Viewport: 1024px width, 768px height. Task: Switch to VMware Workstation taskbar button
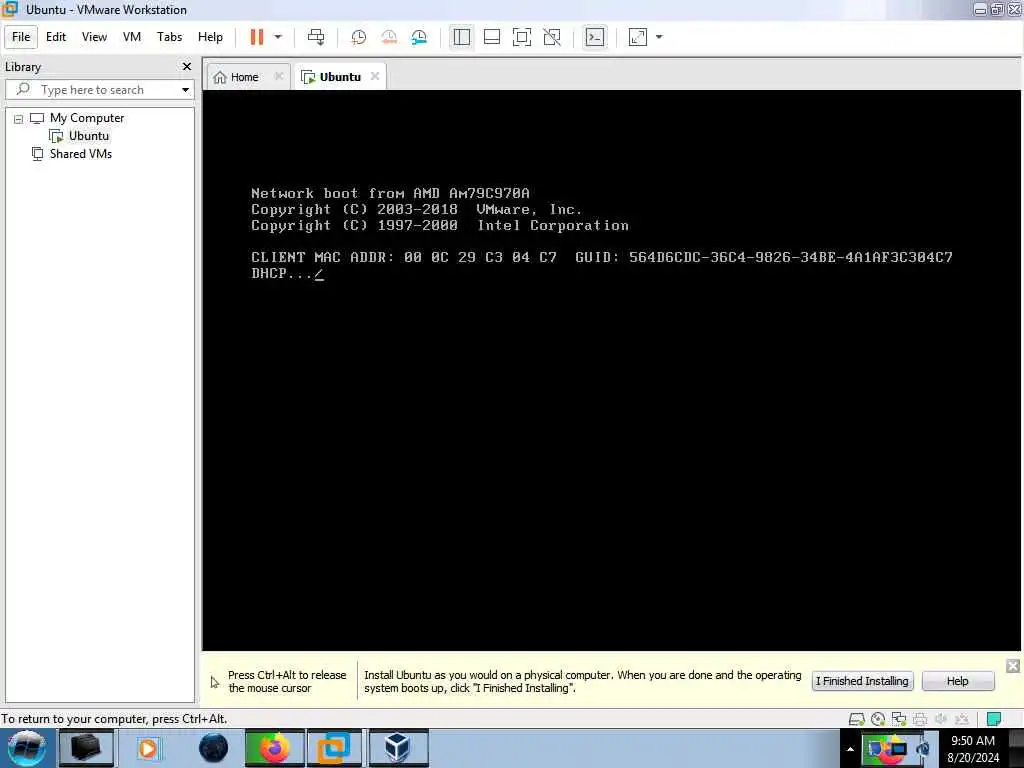334,748
